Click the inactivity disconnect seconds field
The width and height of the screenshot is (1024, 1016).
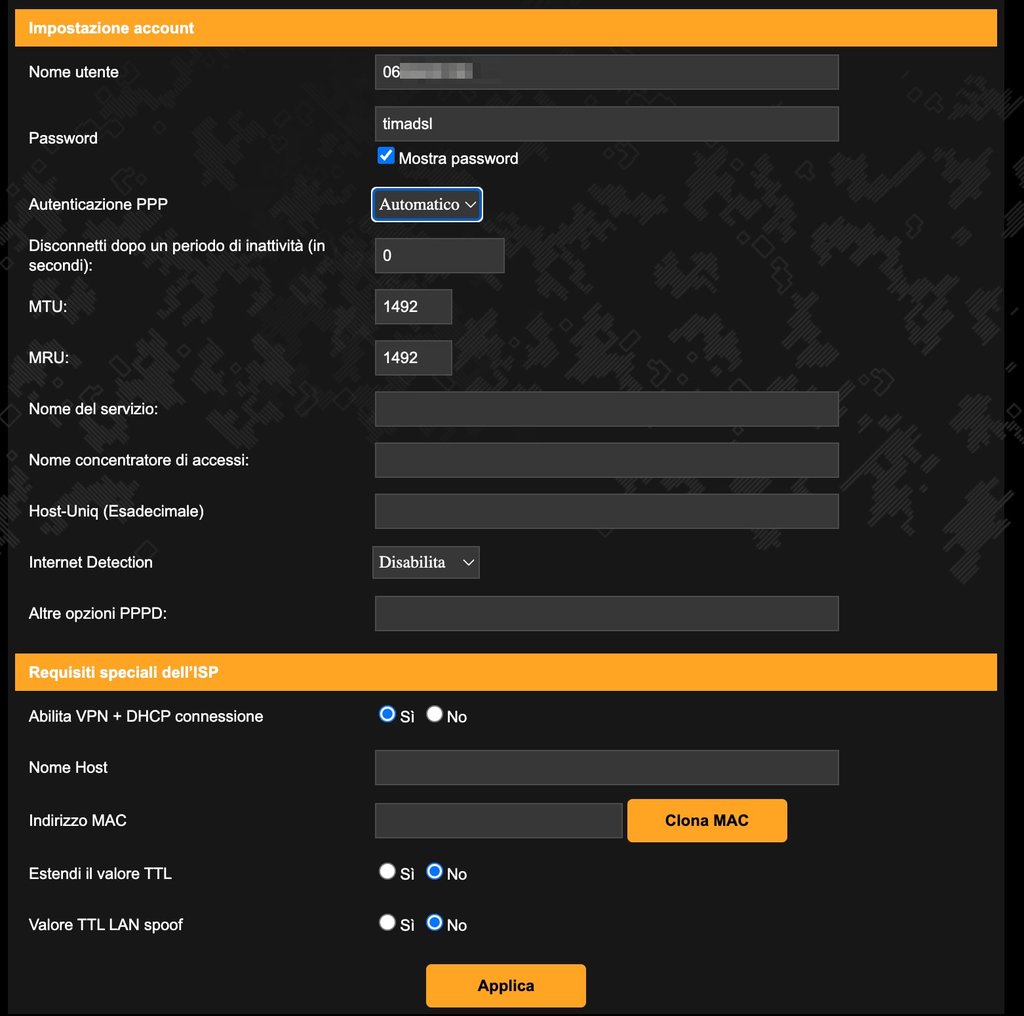click(439, 256)
